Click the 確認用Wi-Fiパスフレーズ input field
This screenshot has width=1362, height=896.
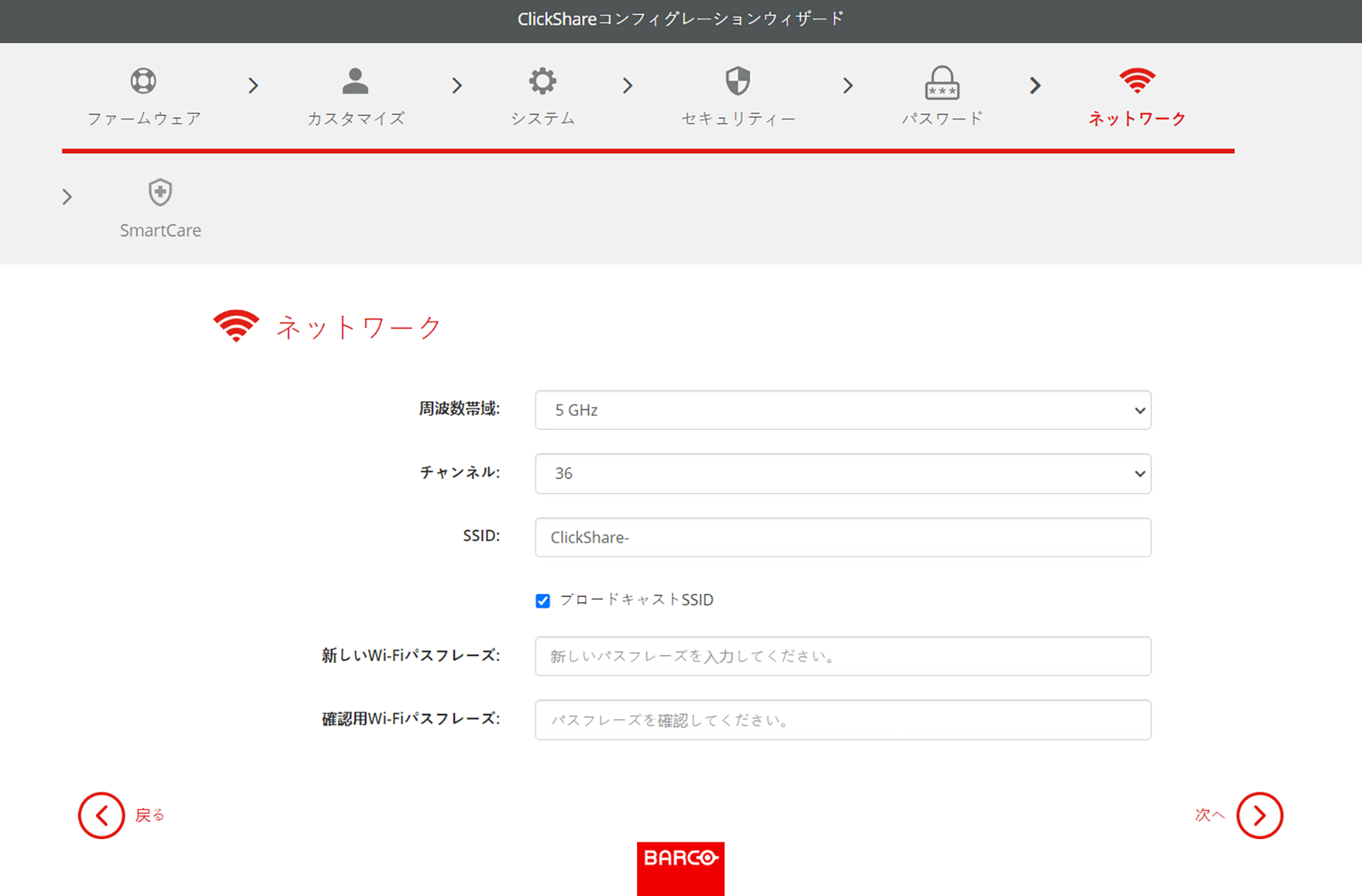click(x=843, y=720)
